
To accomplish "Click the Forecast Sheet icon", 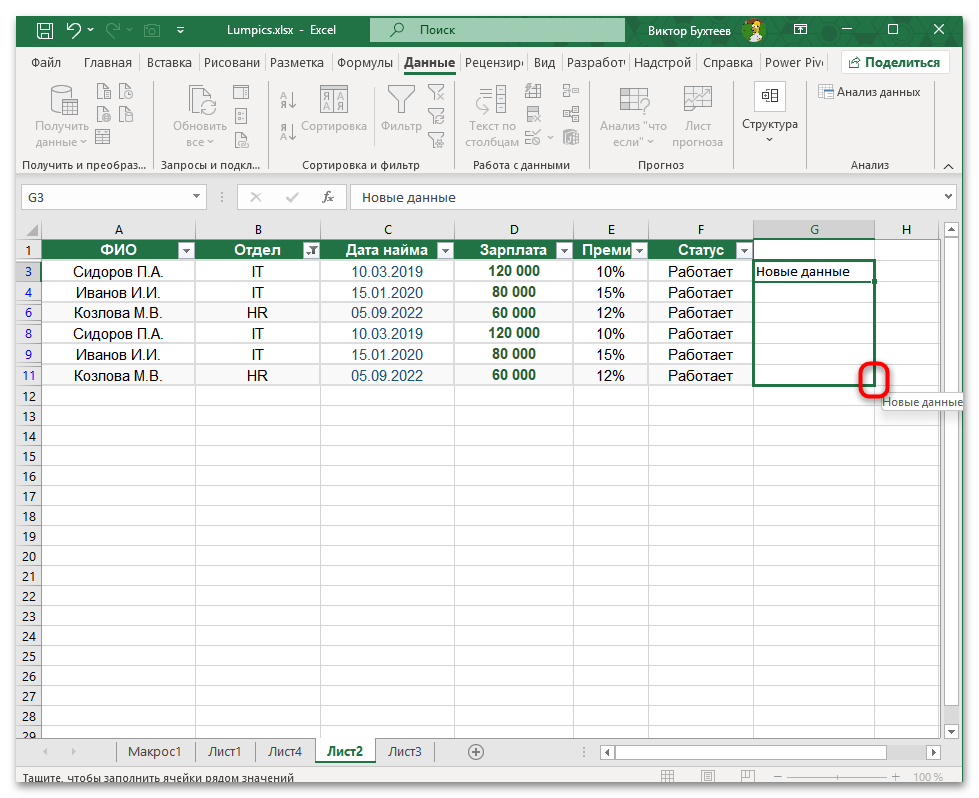I will point(697,100).
